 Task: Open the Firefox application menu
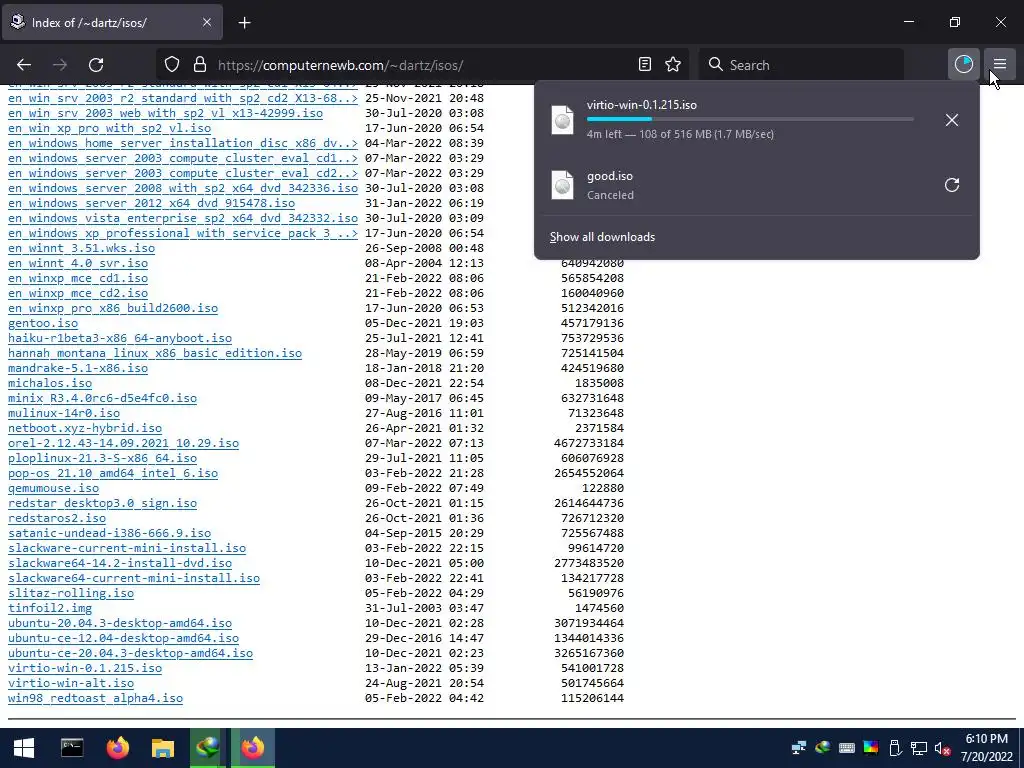pyautogui.click(x=1000, y=64)
